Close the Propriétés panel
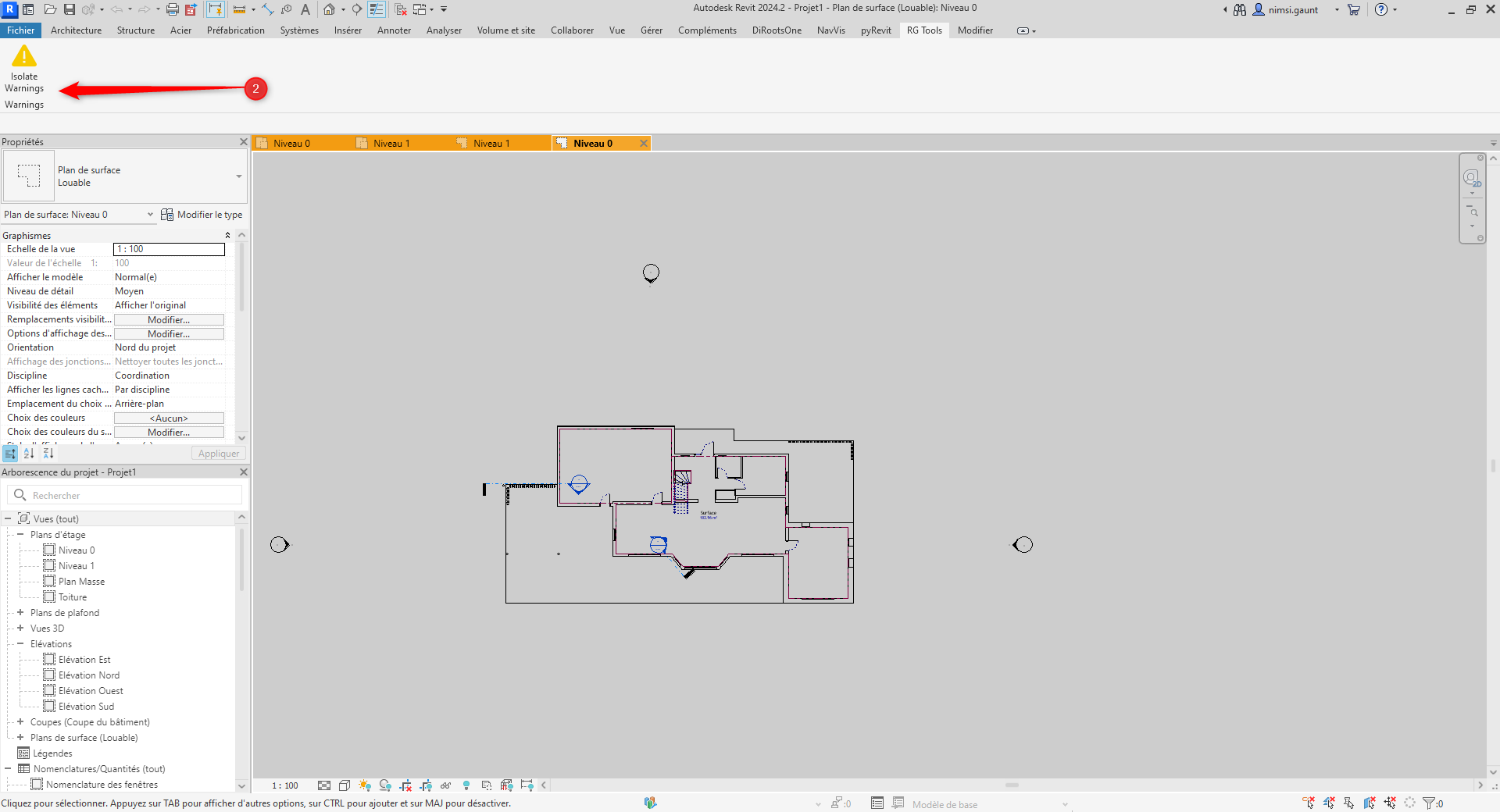This screenshot has height=812, width=1500. click(x=243, y=142)
